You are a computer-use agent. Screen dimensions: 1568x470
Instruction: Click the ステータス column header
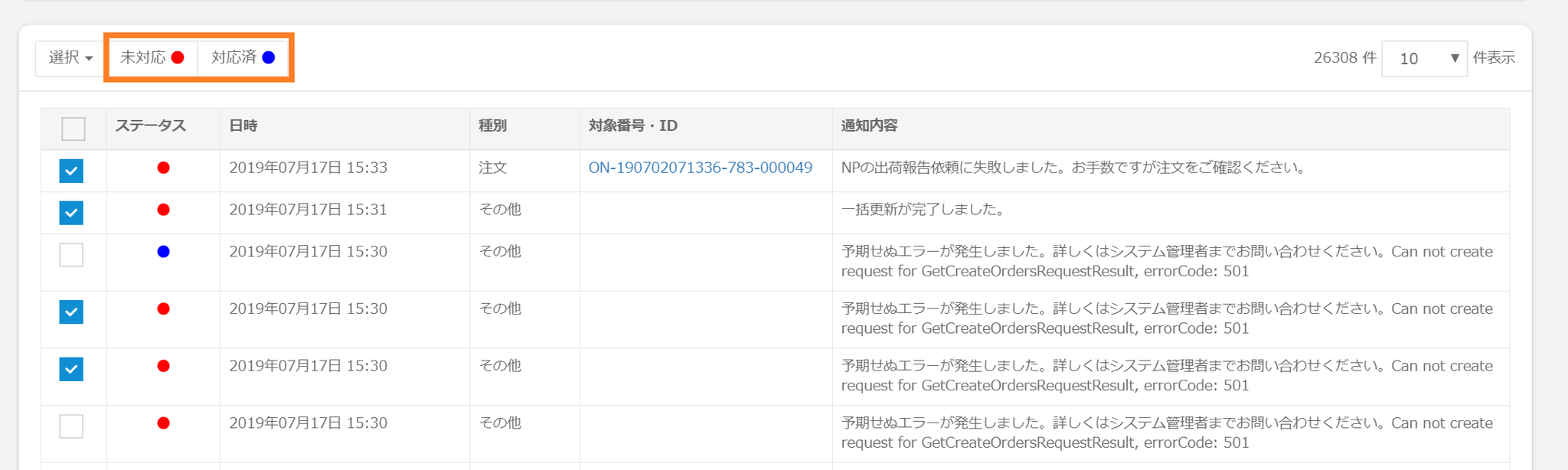[x=151, y=126]
